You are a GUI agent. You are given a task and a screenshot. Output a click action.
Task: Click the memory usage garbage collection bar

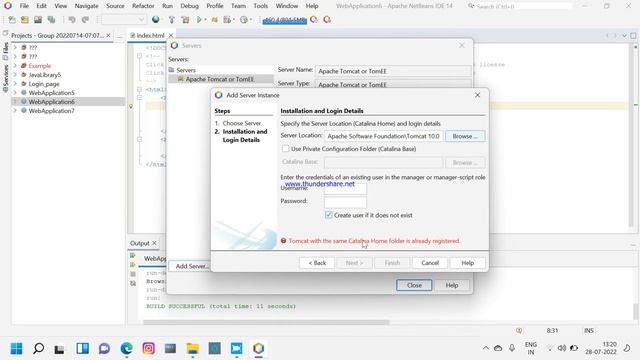(x=284, y=20)
